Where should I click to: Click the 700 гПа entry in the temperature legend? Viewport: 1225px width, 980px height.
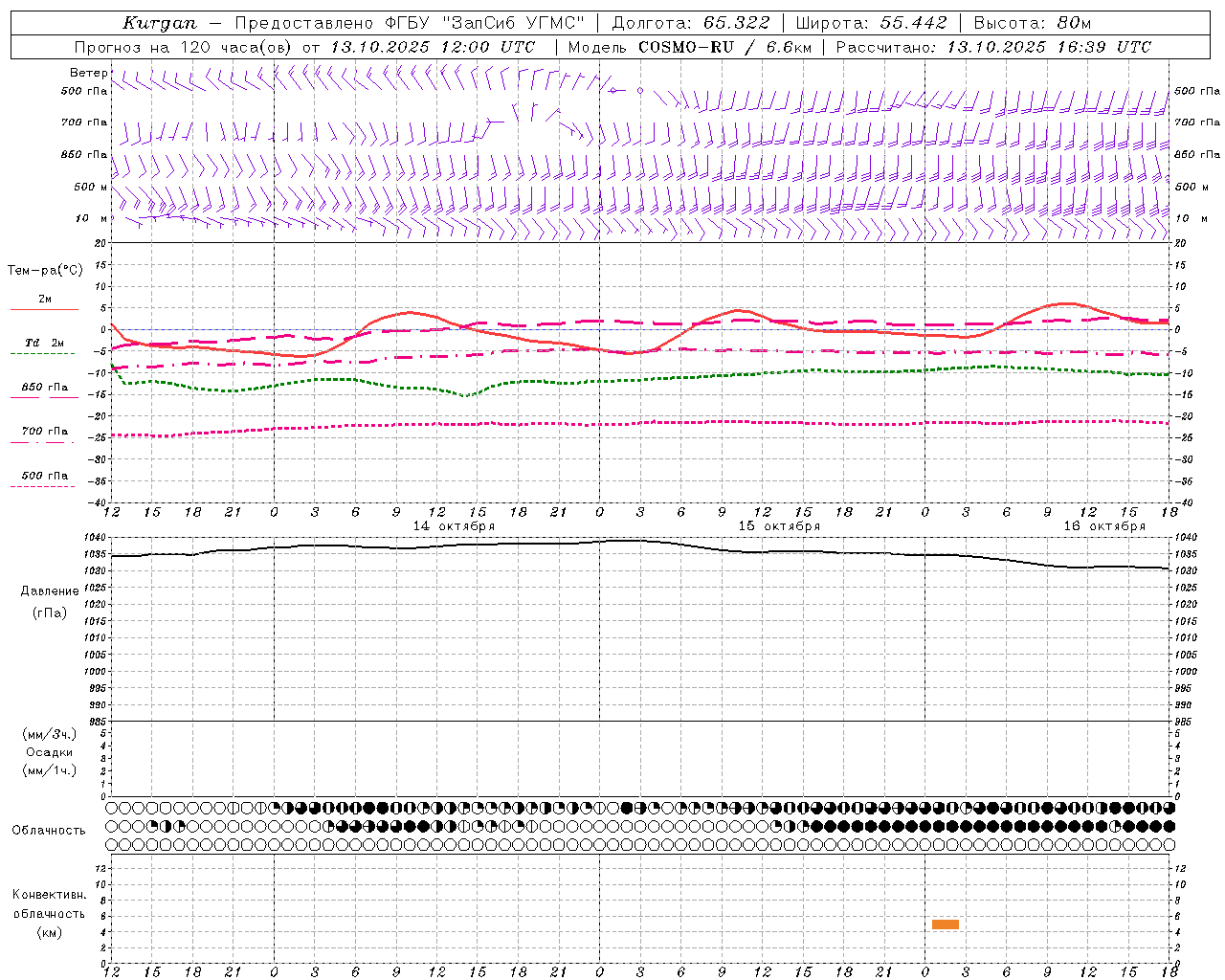[45, 432]
